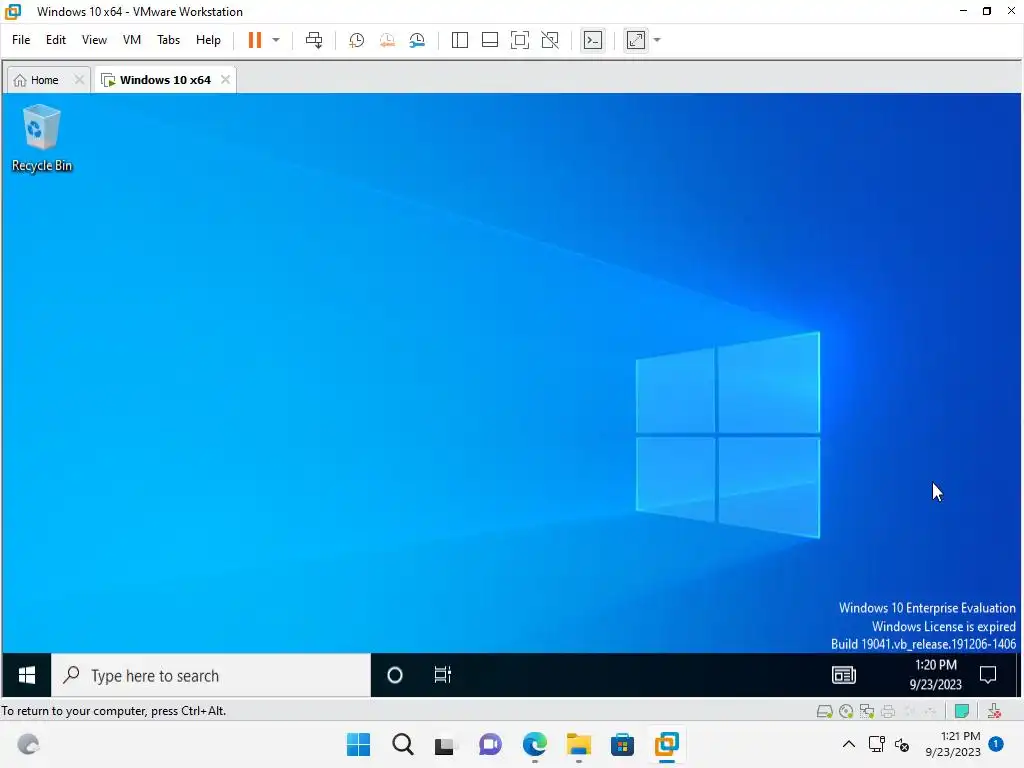This screenshot has width=1024, height=768.
Task: Click the guest Type here to search box
Action: point(211,675)
